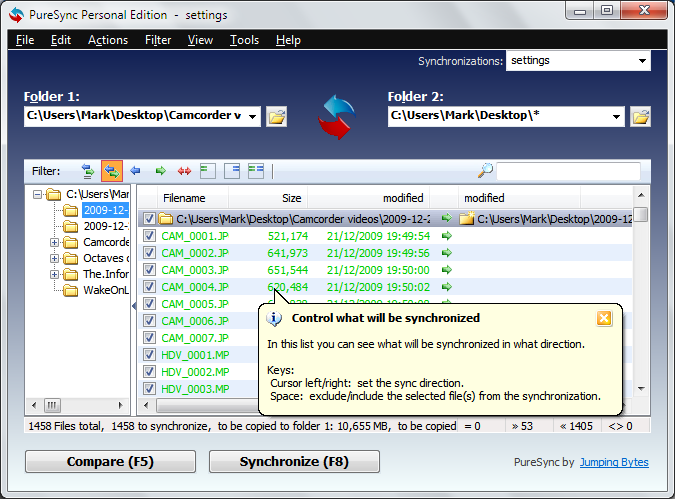Click the PureSync icon in the title bar
The width and height of the screenshot is (675, 499).
tap(16, 15)
